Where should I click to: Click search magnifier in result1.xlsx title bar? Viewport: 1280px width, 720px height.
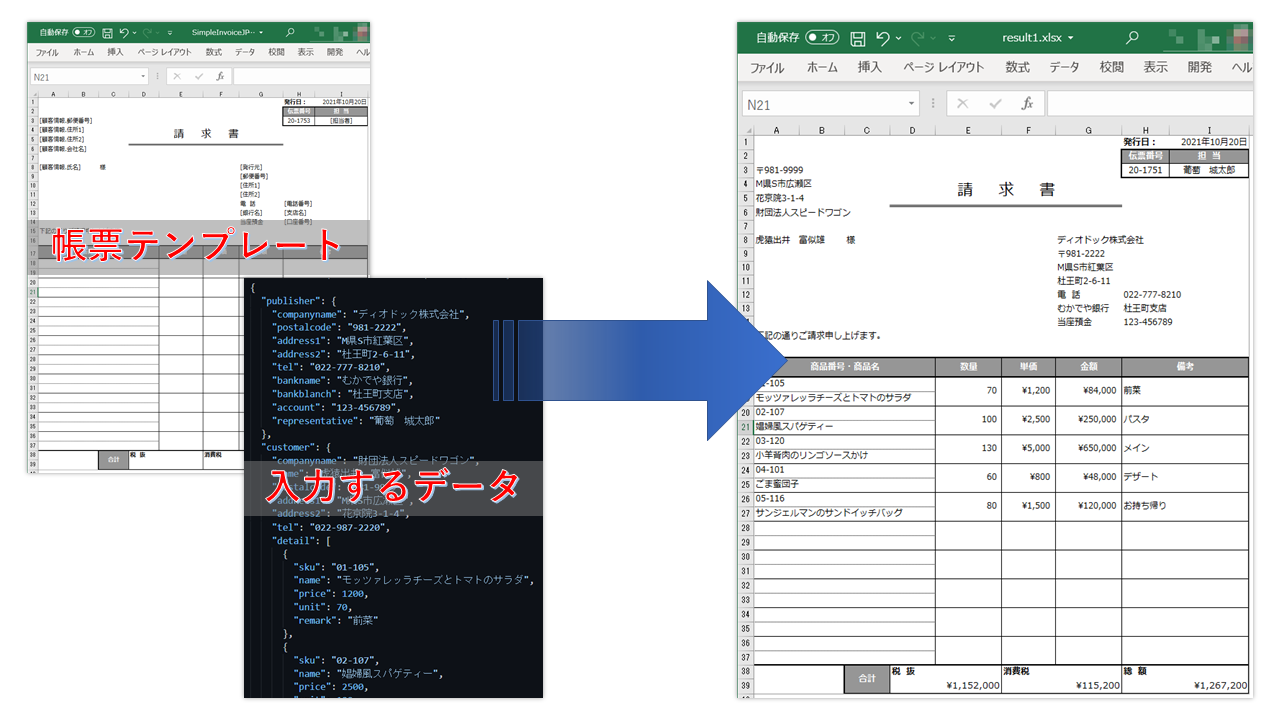pos(1132,38)
